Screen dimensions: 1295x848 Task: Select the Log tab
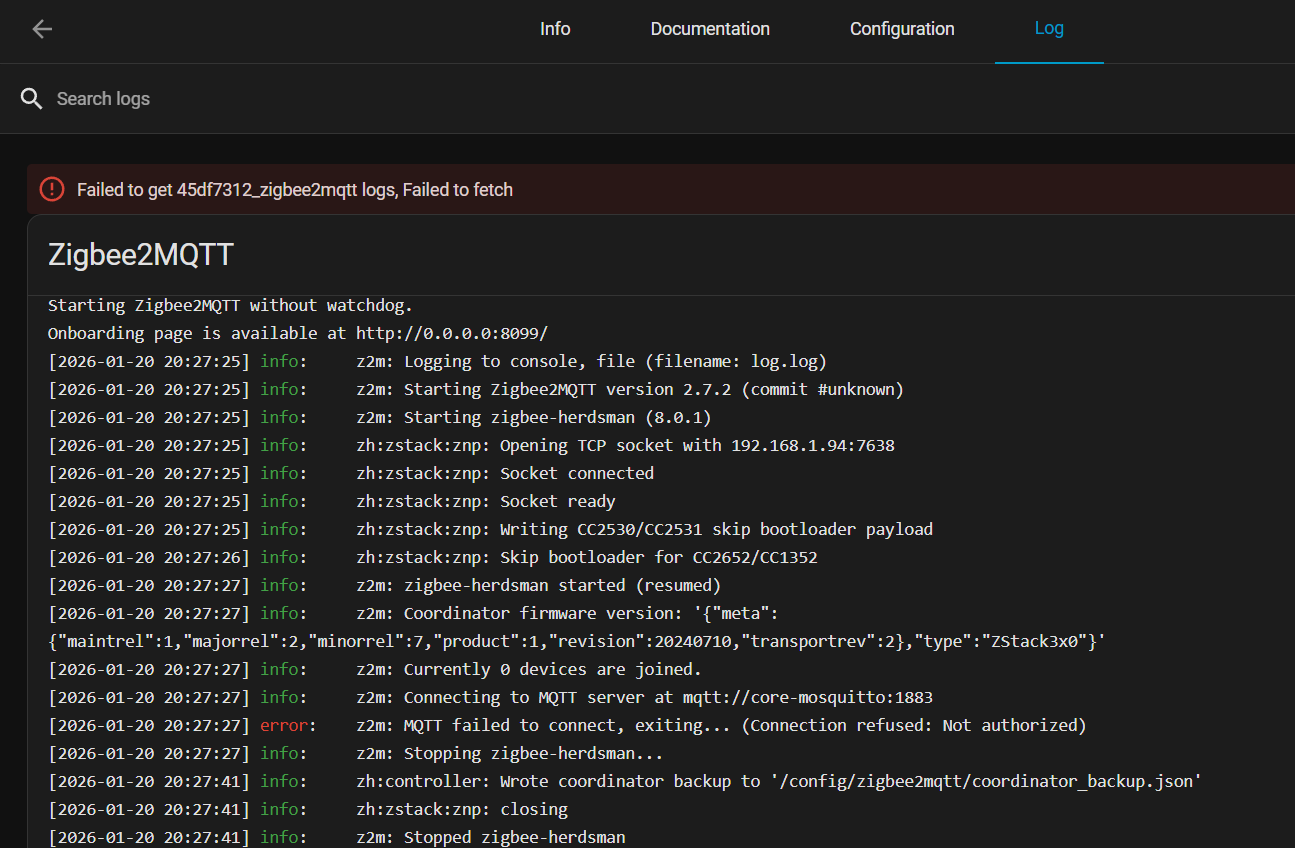[1049, 29]
